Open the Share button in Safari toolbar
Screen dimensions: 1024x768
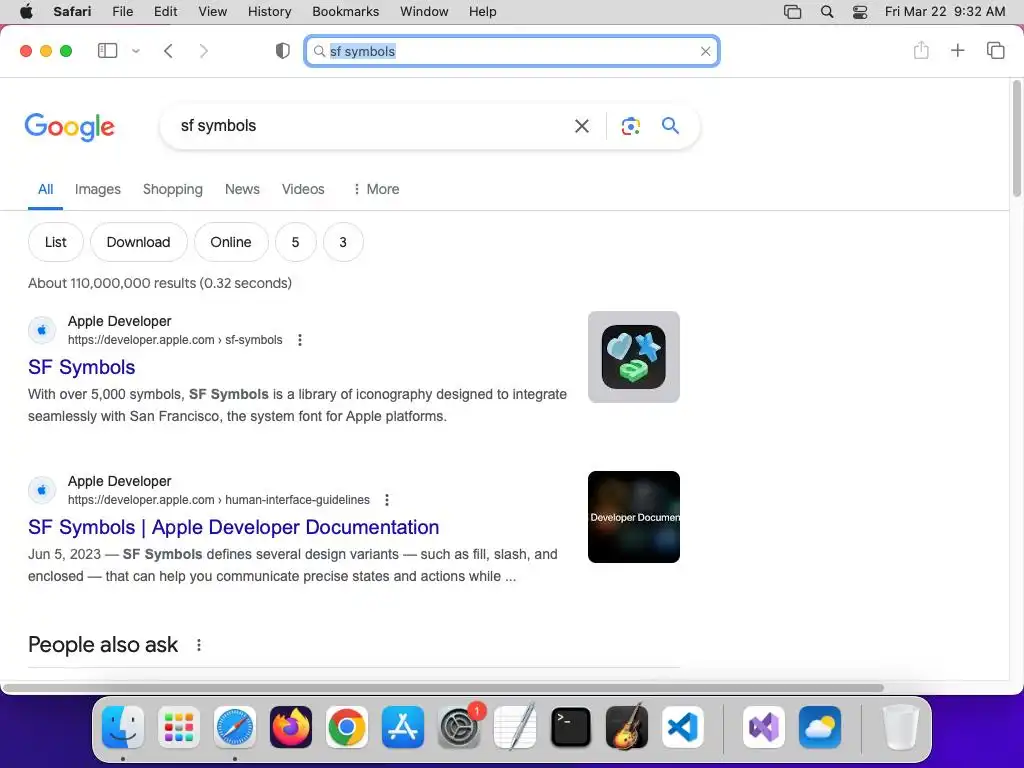(x=921, y=50)
